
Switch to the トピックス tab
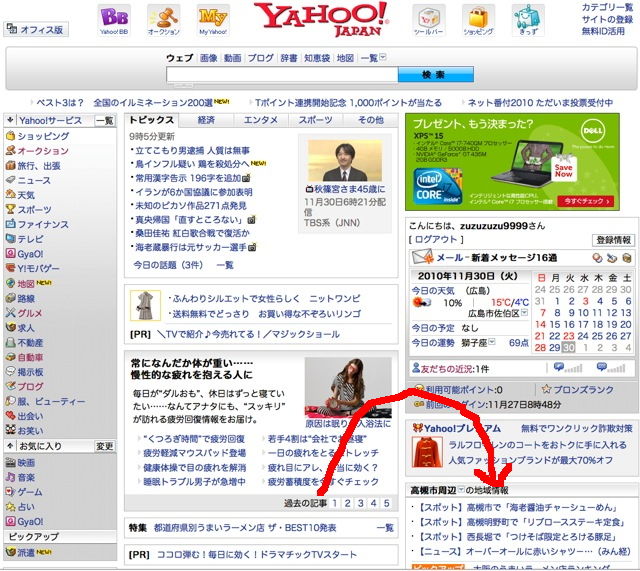151,120
